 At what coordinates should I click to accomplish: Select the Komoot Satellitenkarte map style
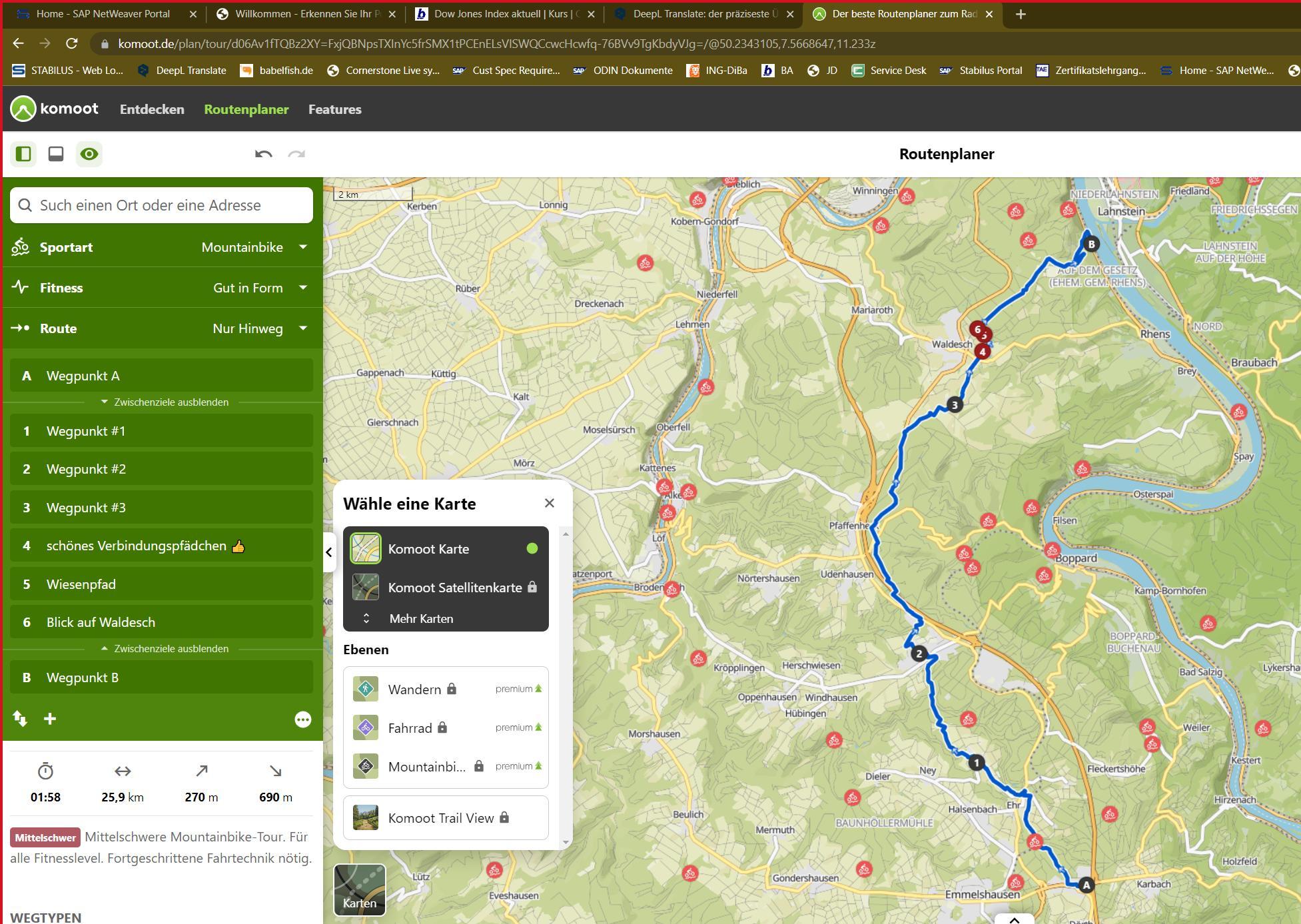tap(446, 587)
